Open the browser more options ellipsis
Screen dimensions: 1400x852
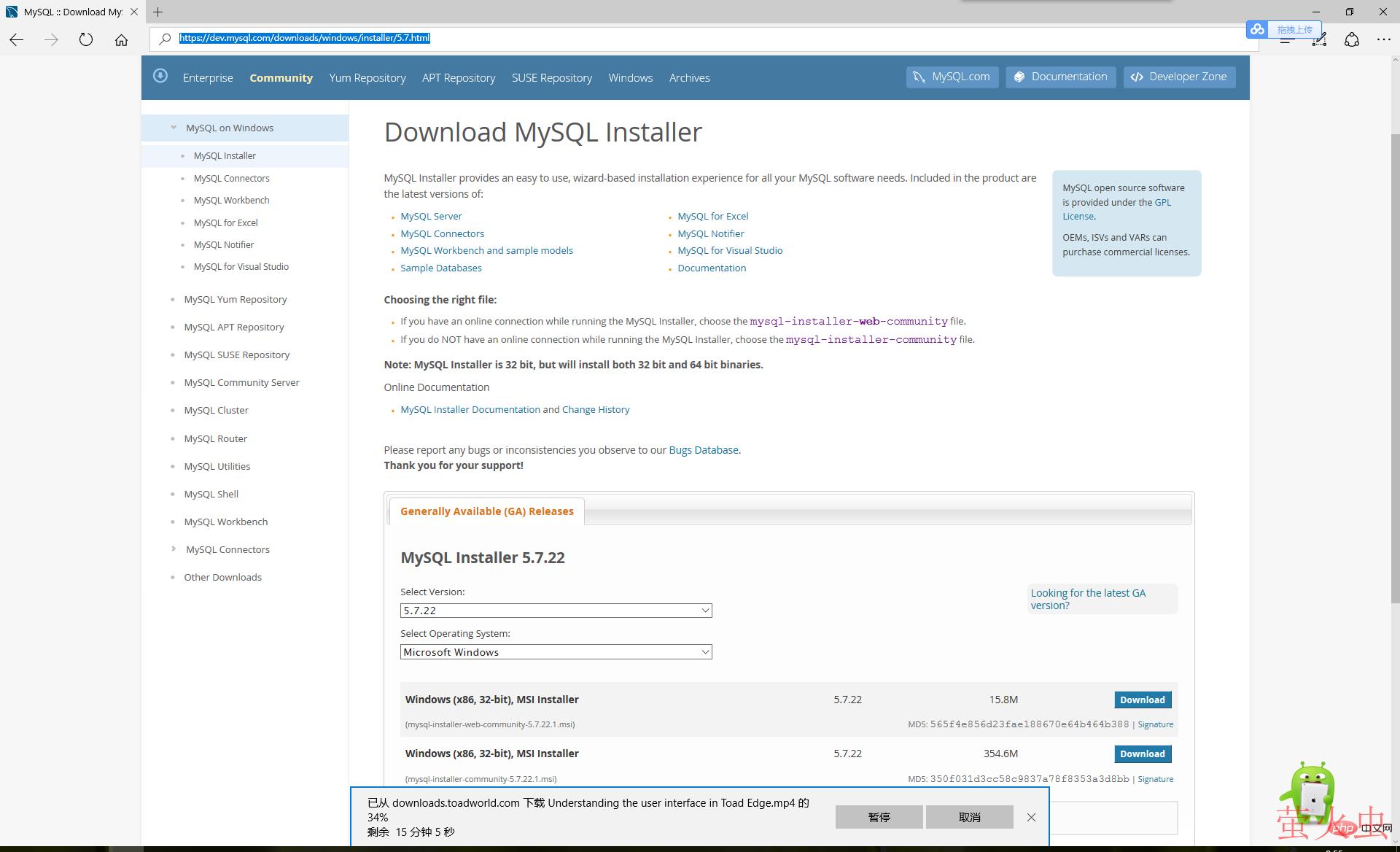coord(1383,39)
